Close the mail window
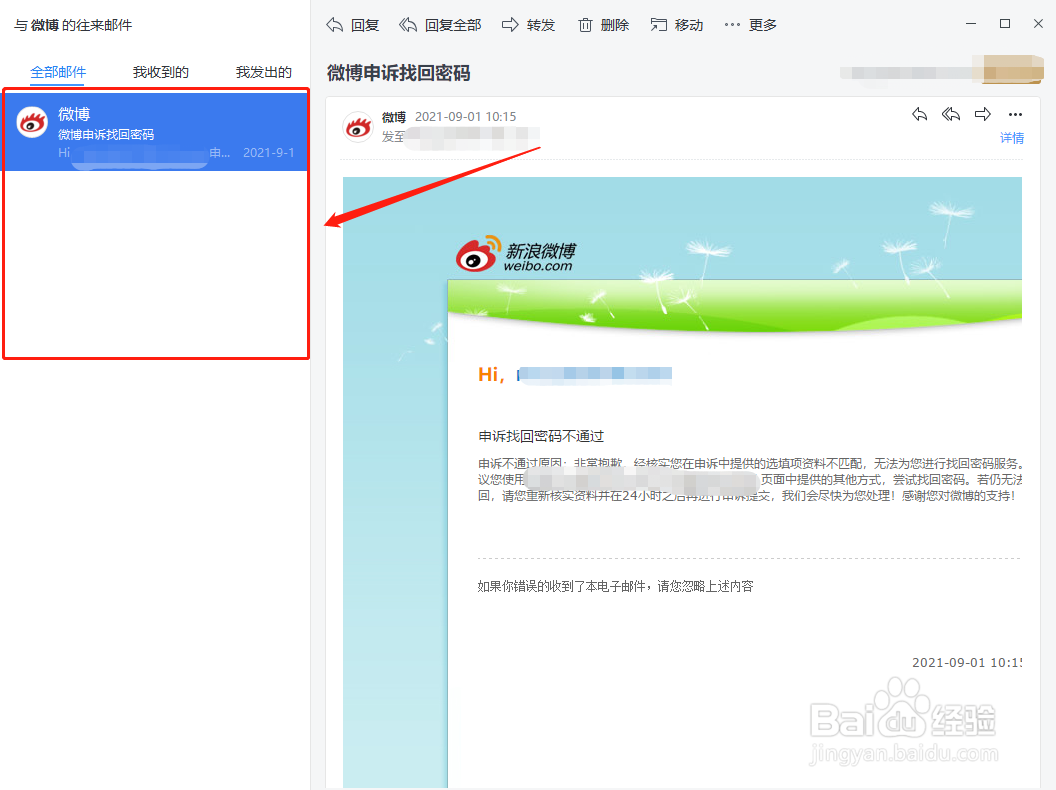This screenshot has height=790, width=1056. [x=1038, y=24]
